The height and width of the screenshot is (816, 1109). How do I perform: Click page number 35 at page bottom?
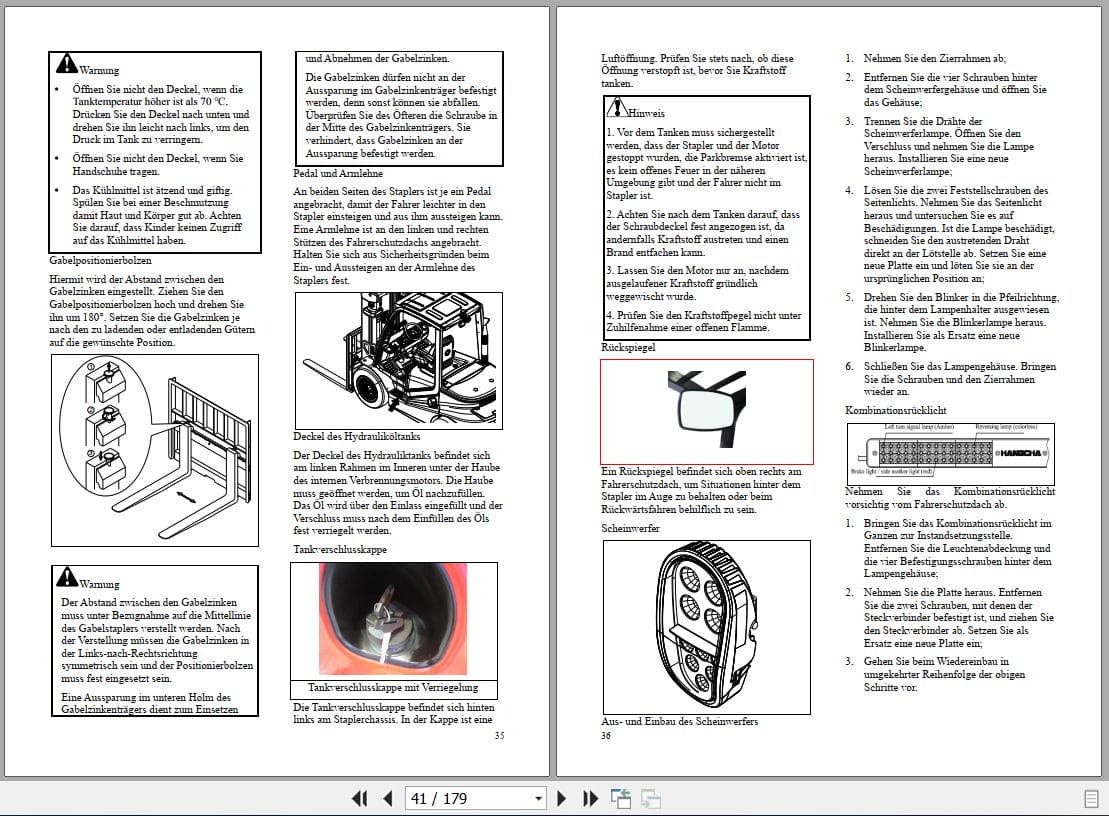tap(499, 735)
